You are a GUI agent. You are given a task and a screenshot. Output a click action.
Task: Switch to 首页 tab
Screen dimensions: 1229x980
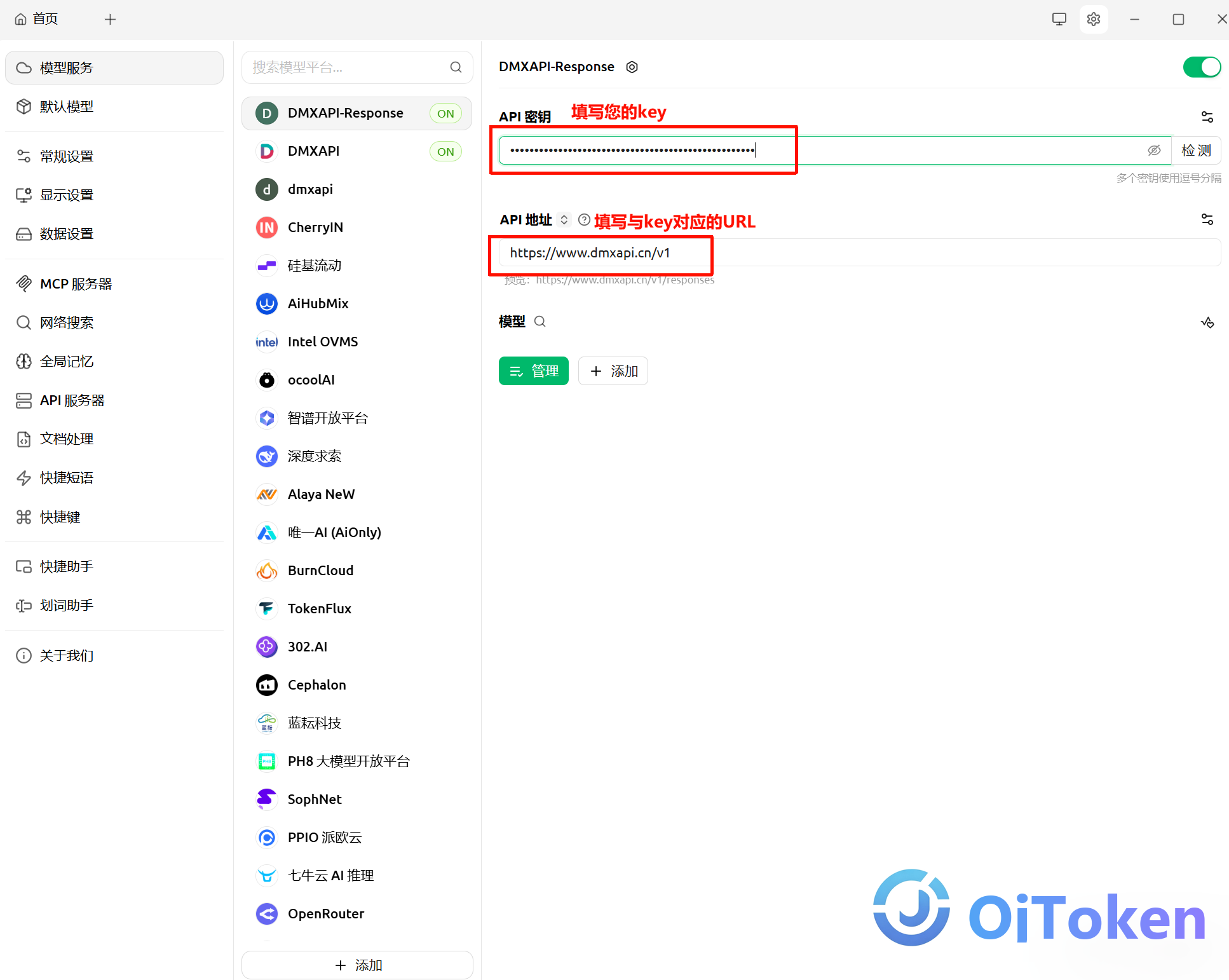pyautogui.click(x=37, y=19)
